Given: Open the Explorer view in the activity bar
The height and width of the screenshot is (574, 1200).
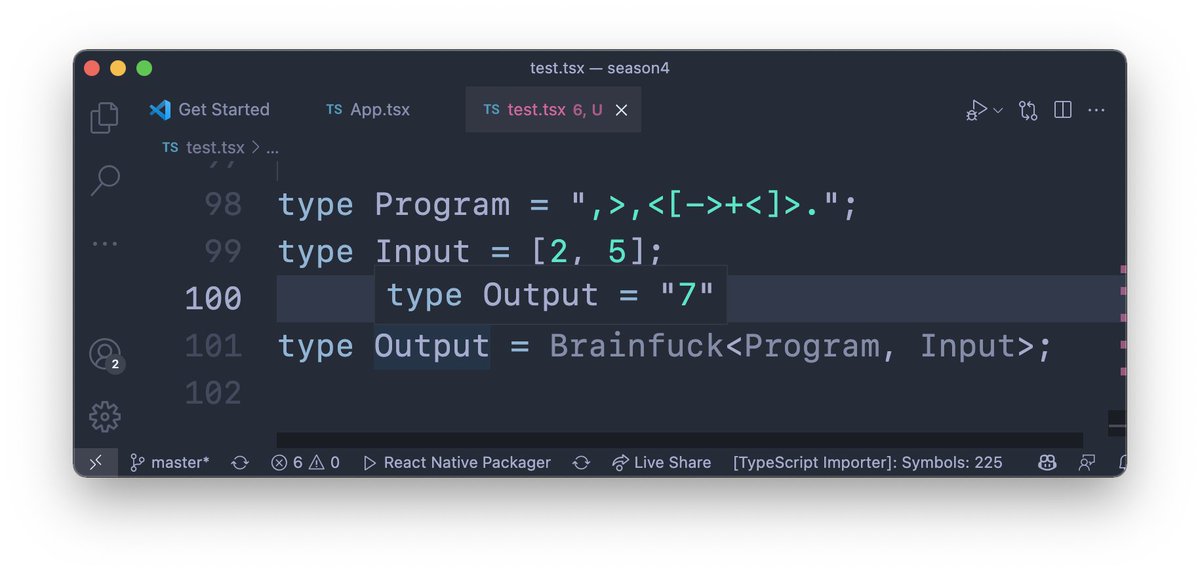Looking at the screenshot, I should click(x=105, y=117).
